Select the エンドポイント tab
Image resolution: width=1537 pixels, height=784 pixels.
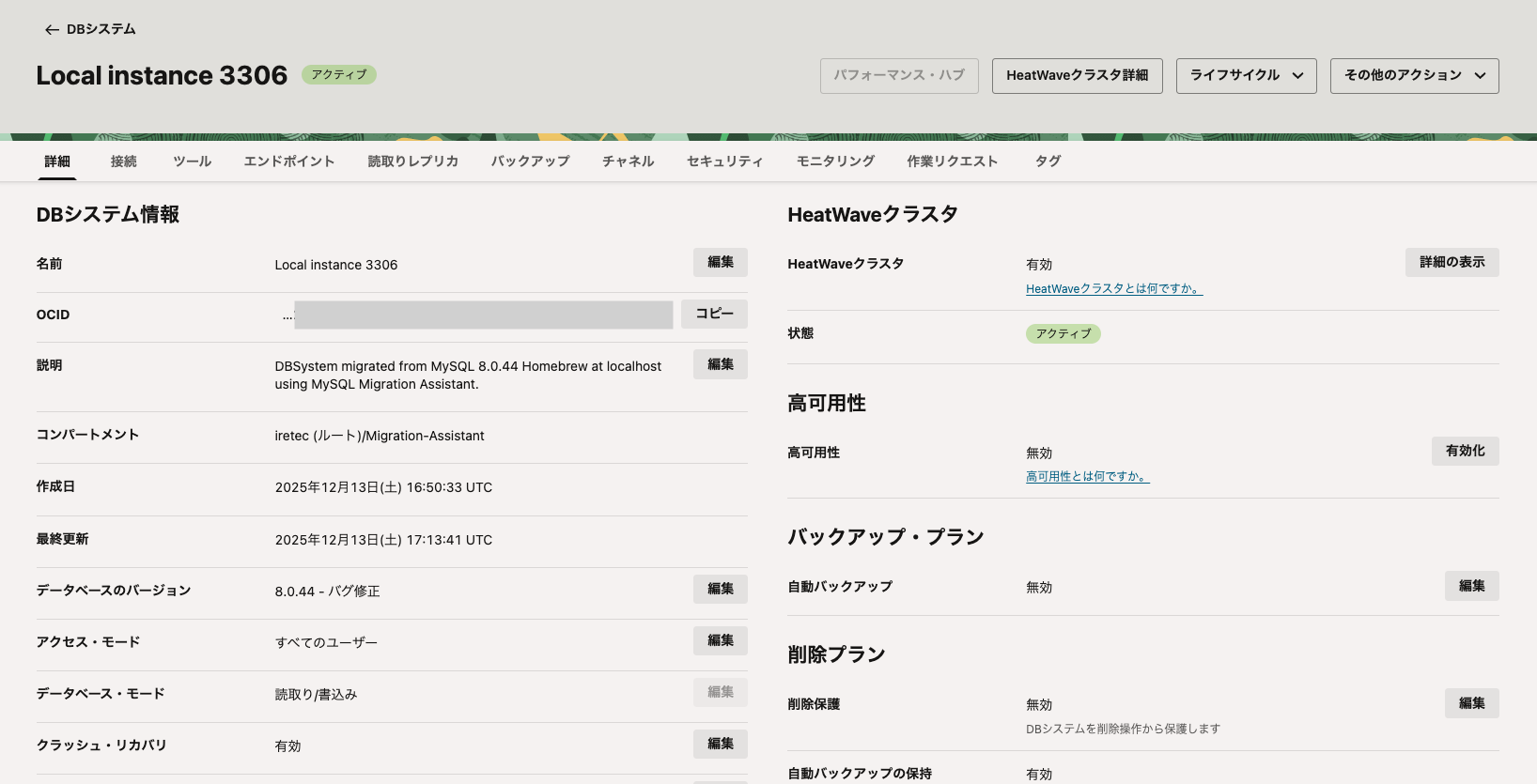(x=288, y=161)
